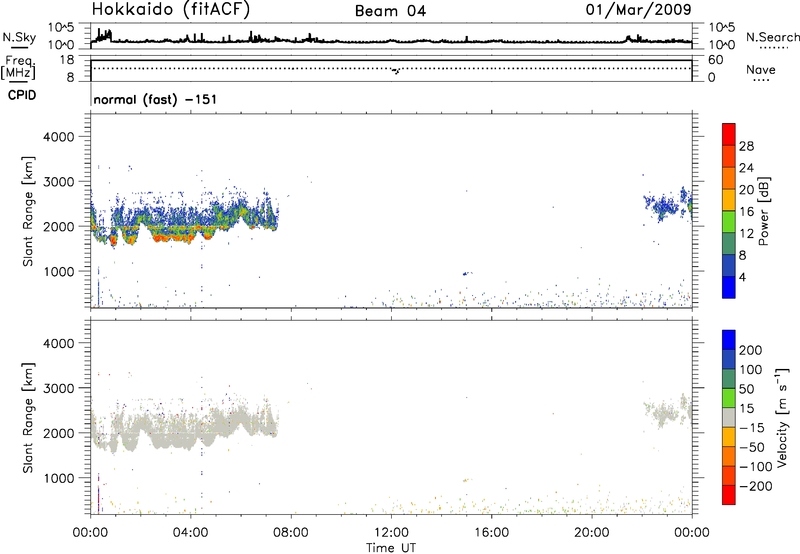Image resolution: width=800 pixels, height=554 pixels.
Task: Click 'Slant Range [km]' label of velocity panel
Action: coord(28,418)
